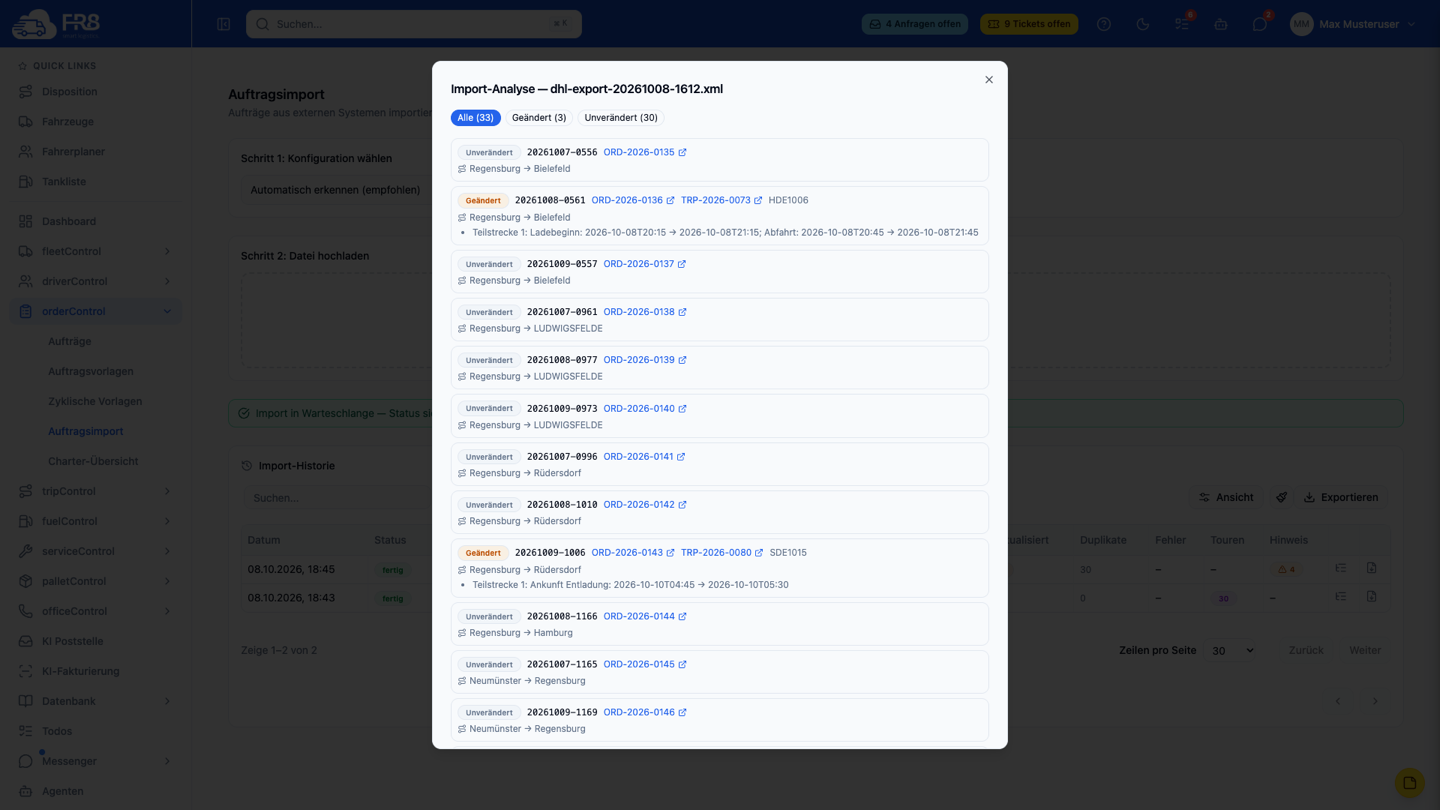Click the Exportieren button
This screenshot has width=1440, height=810.
pyautogui.click(x=1341, y=497)
